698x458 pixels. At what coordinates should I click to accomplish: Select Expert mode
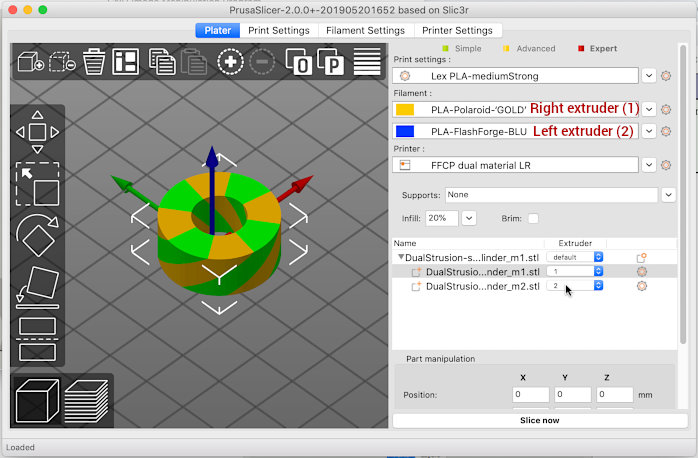[x=597, y=49]
